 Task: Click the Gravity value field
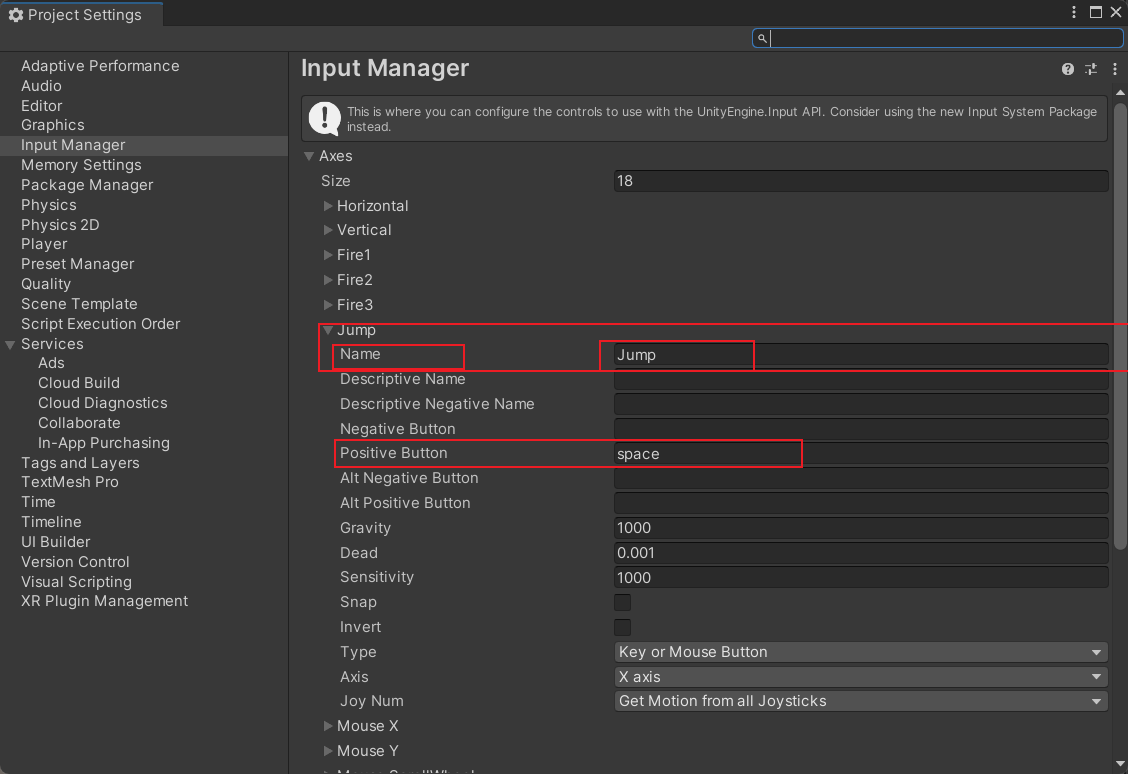click(x=860, y=528)
